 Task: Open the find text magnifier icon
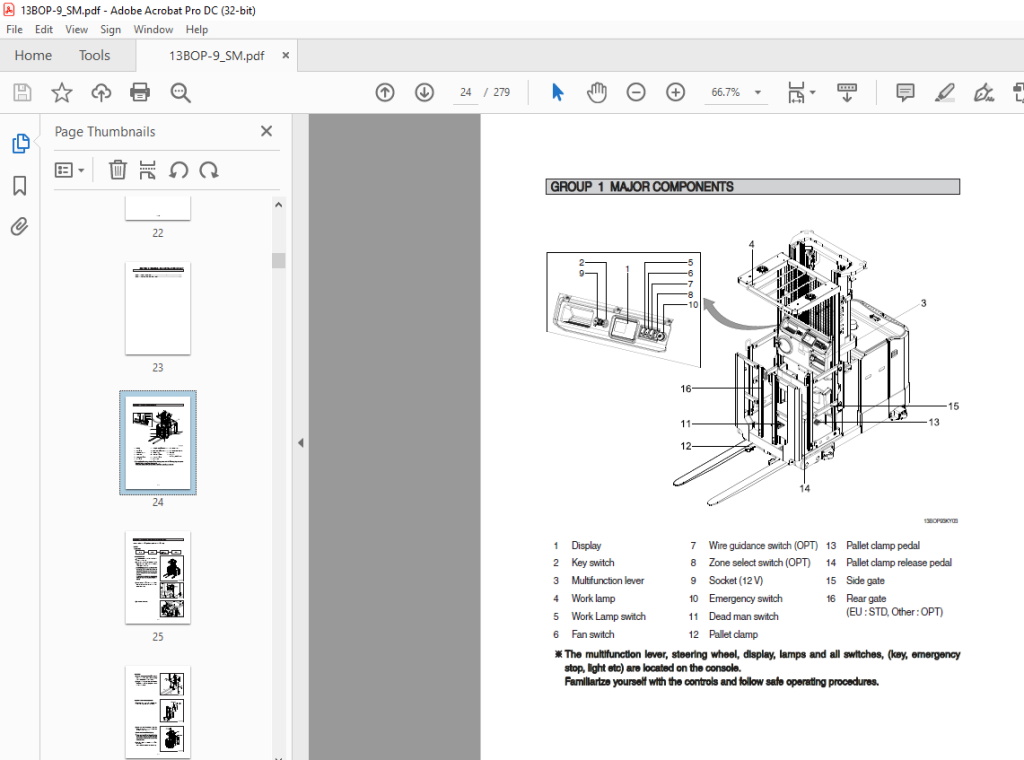[x=180, y=93]
